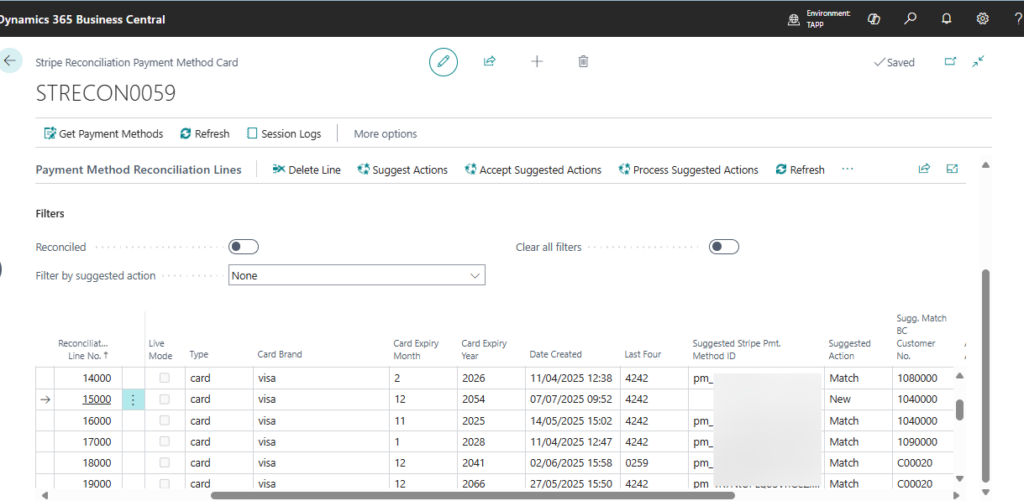1024x501 pixels.
Task: Toggle Live Mode checkbox for line 15000
Action: 165,399
